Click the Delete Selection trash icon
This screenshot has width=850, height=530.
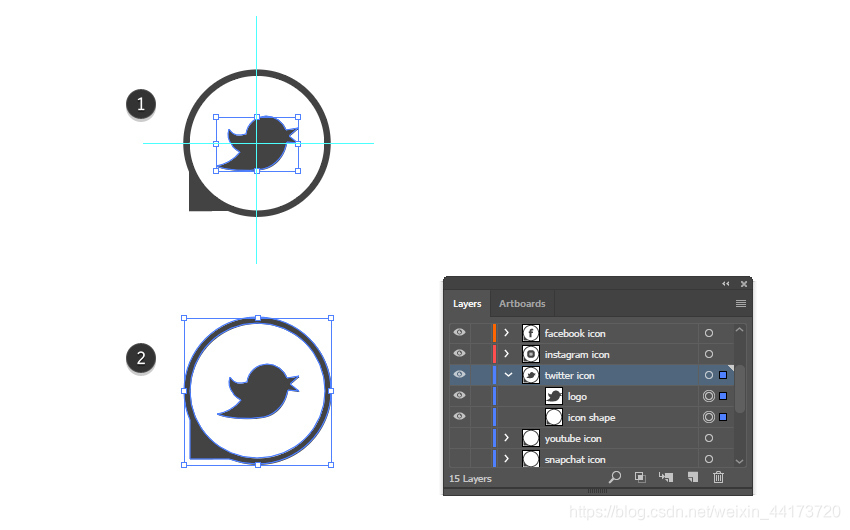pos(718,477)
